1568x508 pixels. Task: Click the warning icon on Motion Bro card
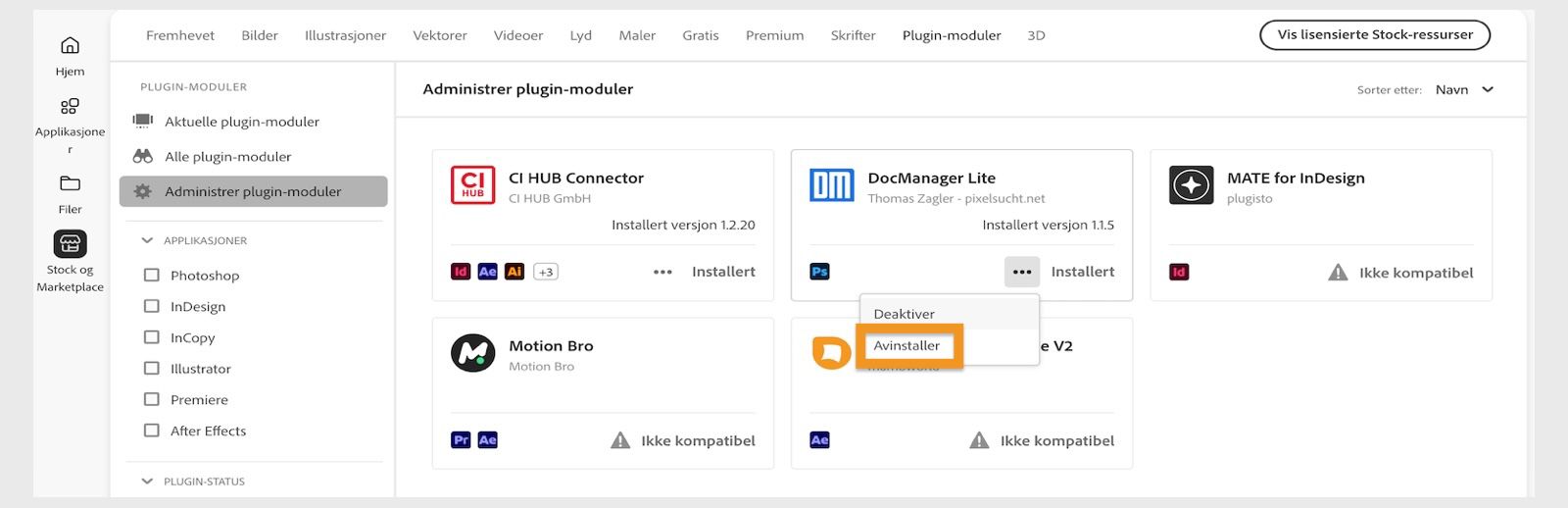[620, 440]
